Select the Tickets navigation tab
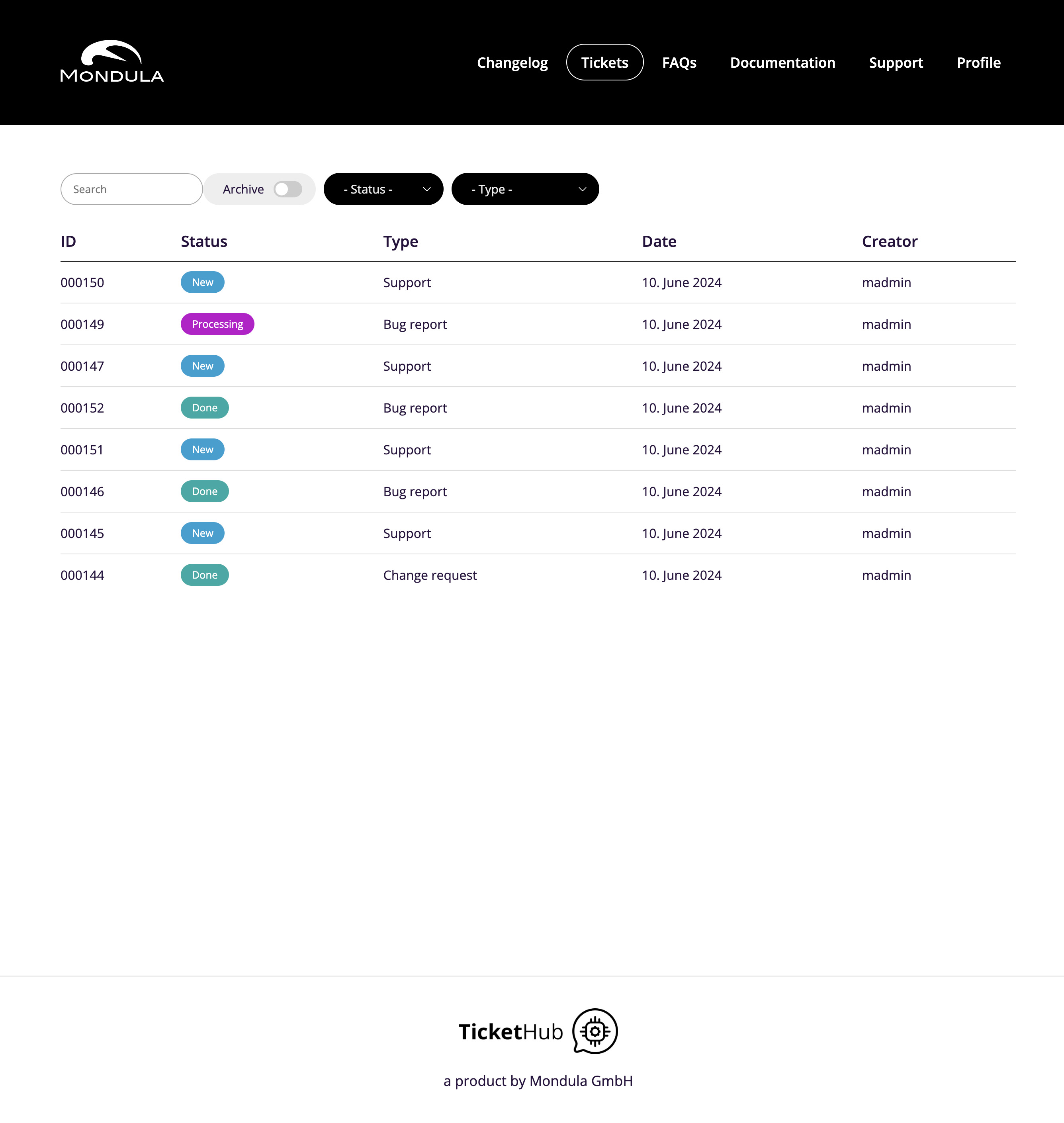The height and width of the screenshot is (1123, 1064). pyautogui.click(x=604, y=63)
